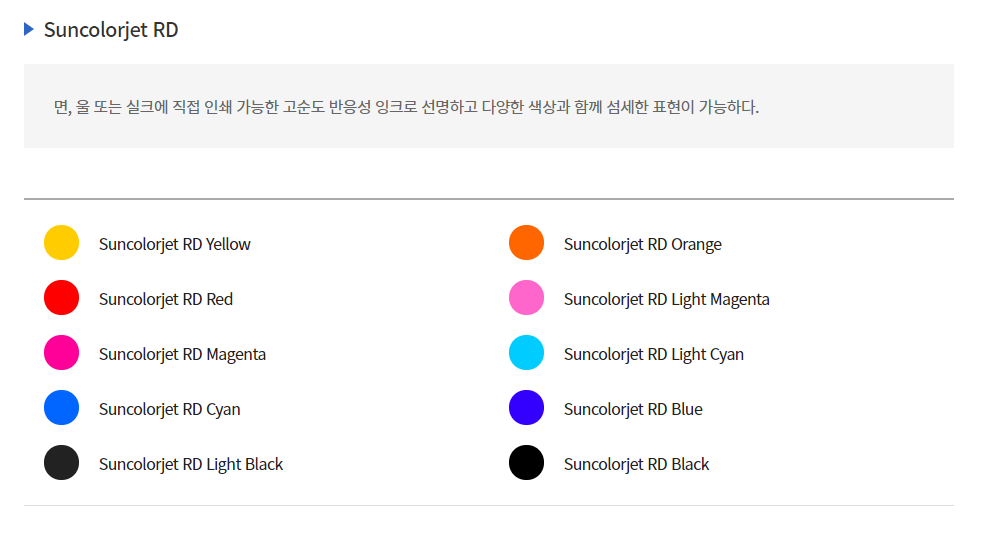Select the light cyan color circle
This screenshot has width=989, height=533.
coord(527,353)
